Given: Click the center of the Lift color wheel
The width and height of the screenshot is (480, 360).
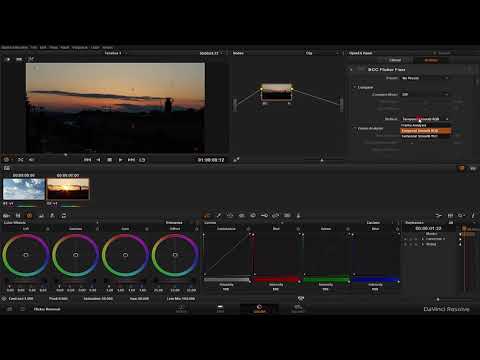Looking at the screenshot, I should tap(26, 255).
